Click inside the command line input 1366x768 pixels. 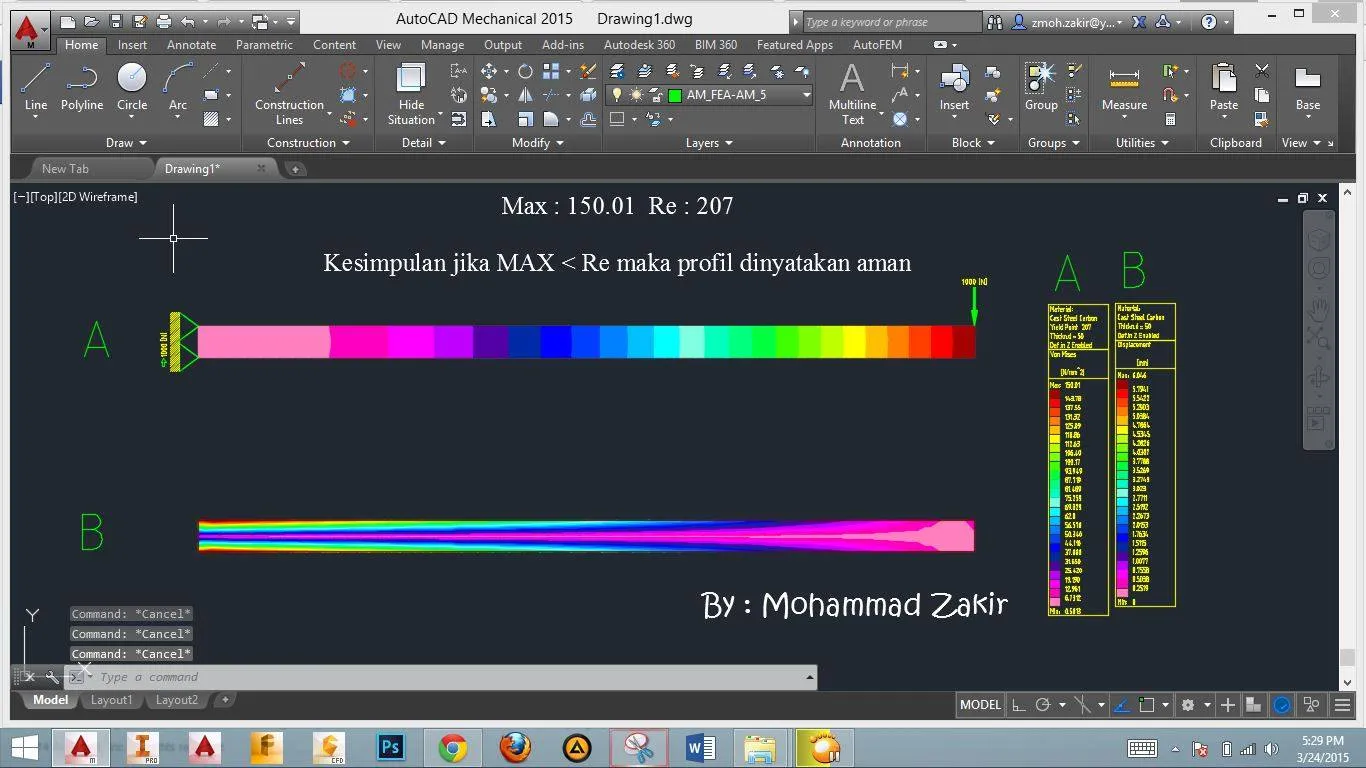click(x=300, y=677)
